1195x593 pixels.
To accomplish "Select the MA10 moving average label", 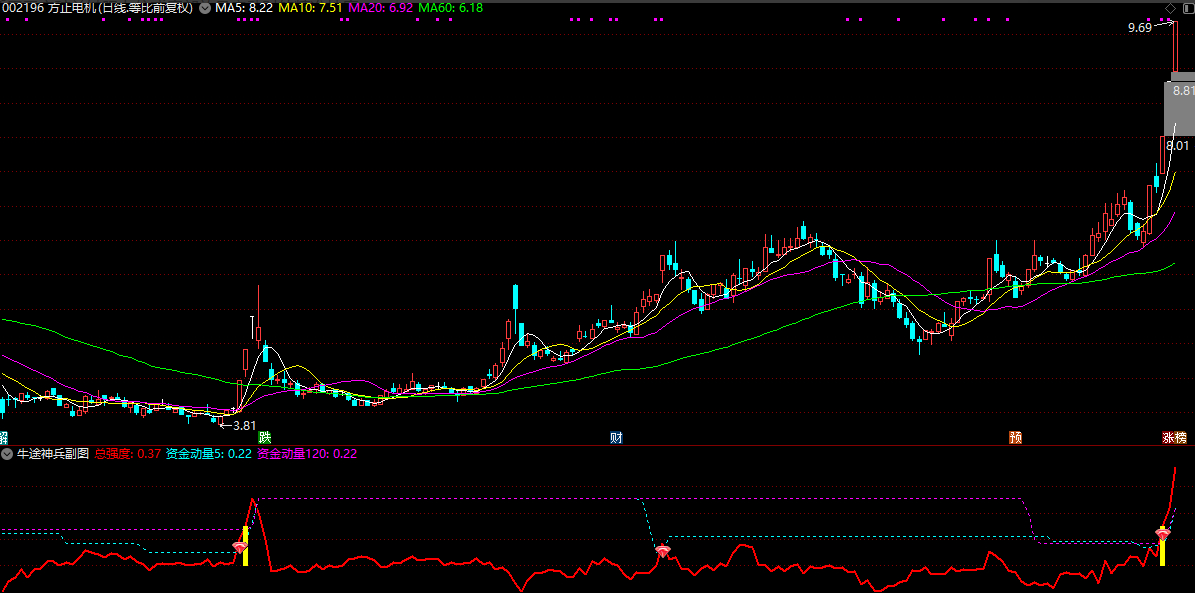I will 310,8.
